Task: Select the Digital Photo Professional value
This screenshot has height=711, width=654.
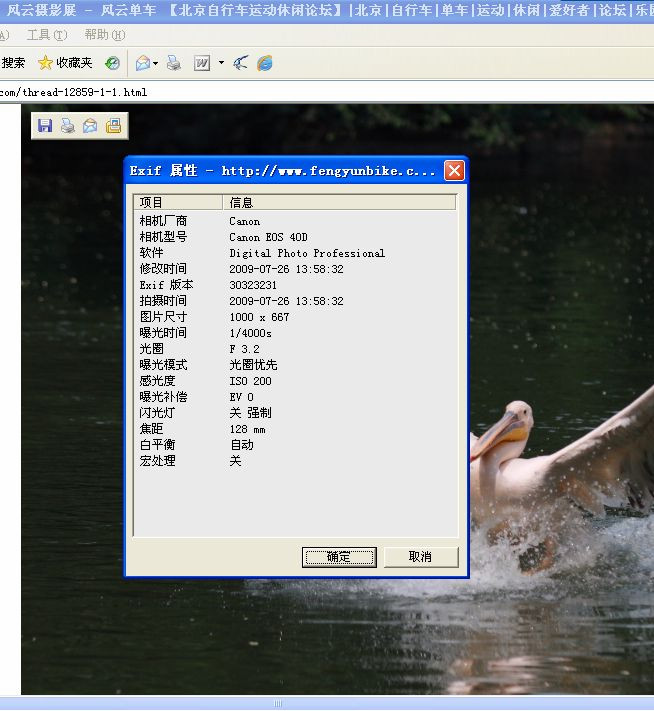Action: click(x=307, y=253)
